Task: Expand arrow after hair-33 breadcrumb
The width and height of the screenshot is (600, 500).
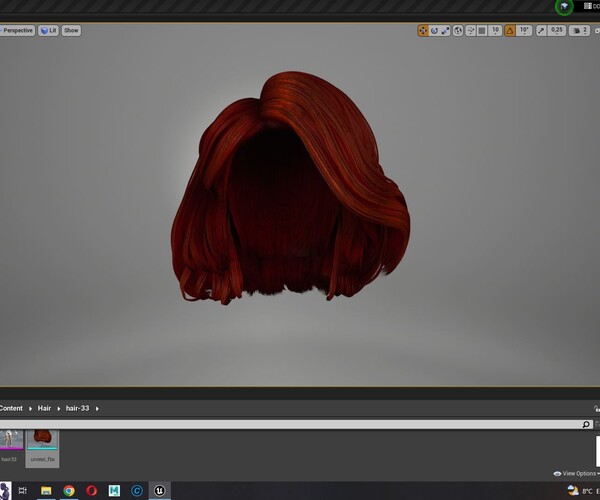Action: click(x=97, y=409)
